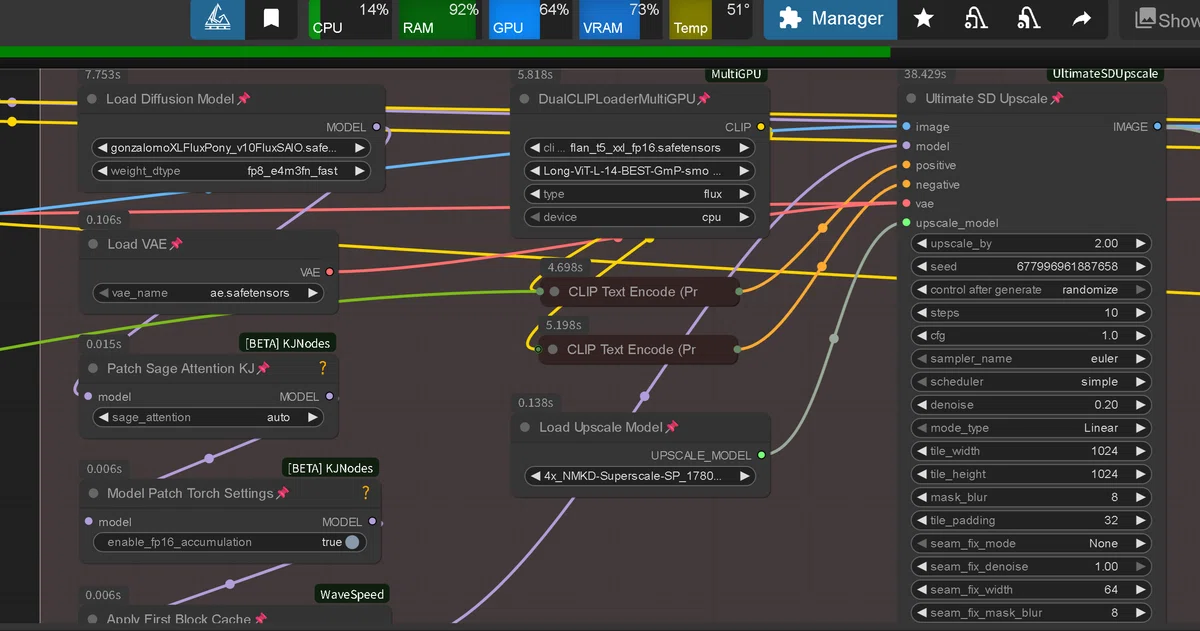Increase upscale_by value with right arrow
1200x631 pixels.
[1140, 243]
